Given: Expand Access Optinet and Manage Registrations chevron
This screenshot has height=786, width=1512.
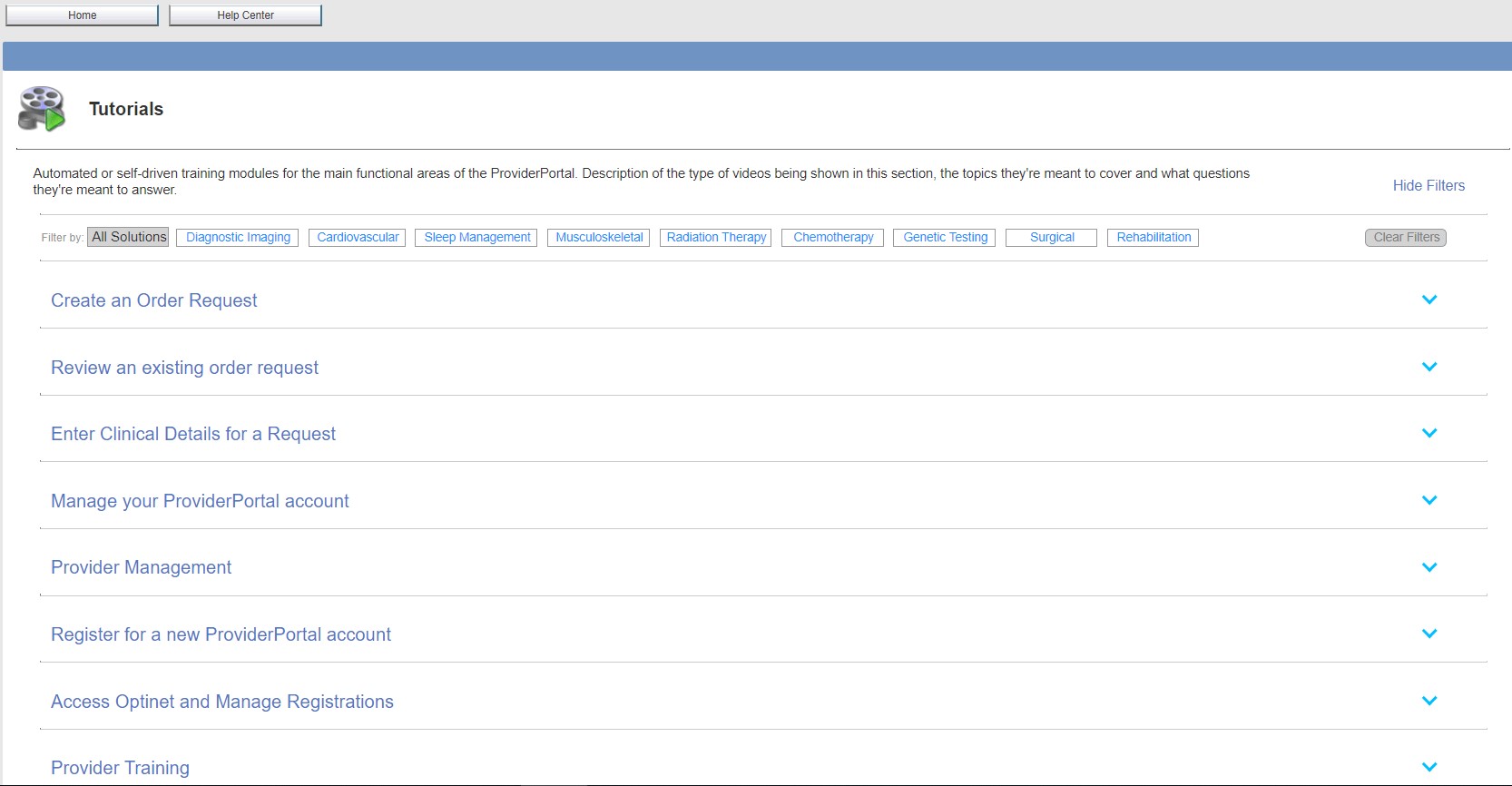Looking at the screenshot, I should (1429, 701).
